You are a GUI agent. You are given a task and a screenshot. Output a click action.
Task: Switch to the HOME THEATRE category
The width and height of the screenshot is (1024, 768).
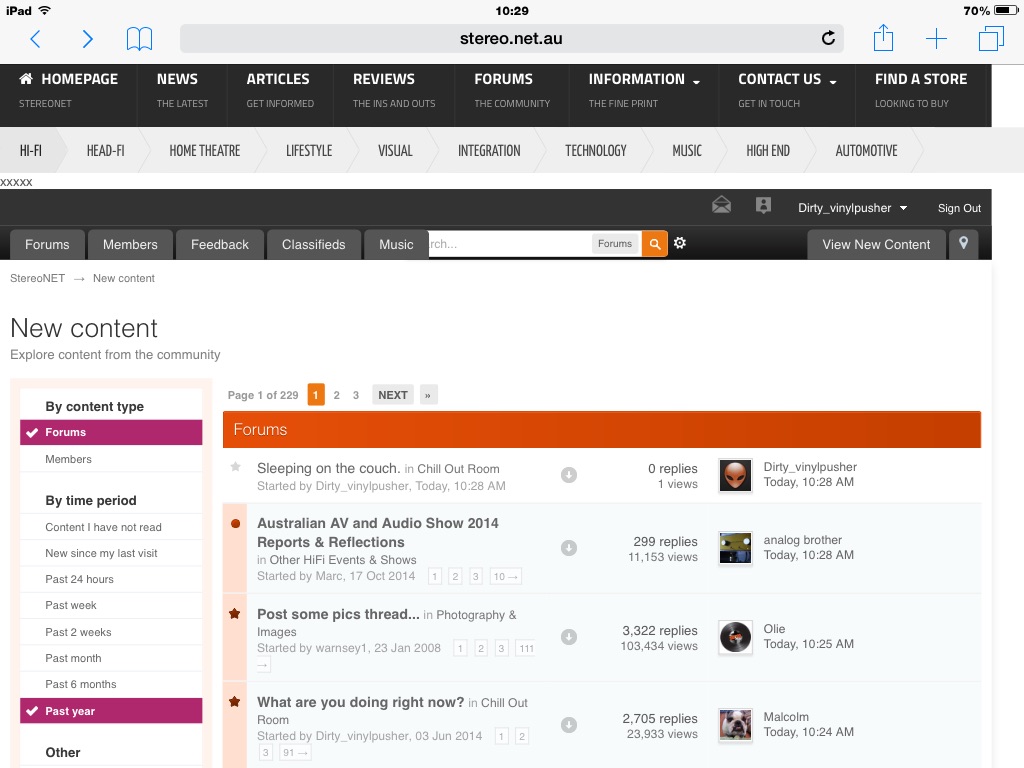pyautogui.click(x=204, y=151)
